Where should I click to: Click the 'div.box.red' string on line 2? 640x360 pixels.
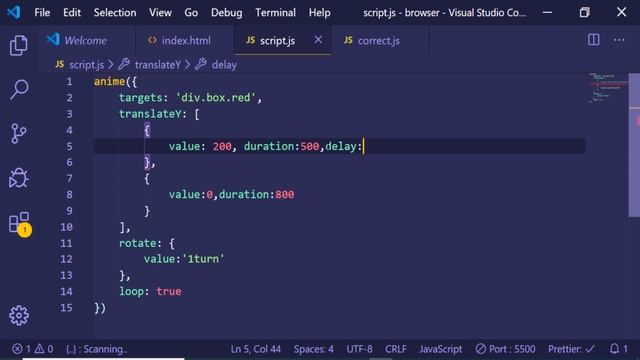click(x=215, y=98)
